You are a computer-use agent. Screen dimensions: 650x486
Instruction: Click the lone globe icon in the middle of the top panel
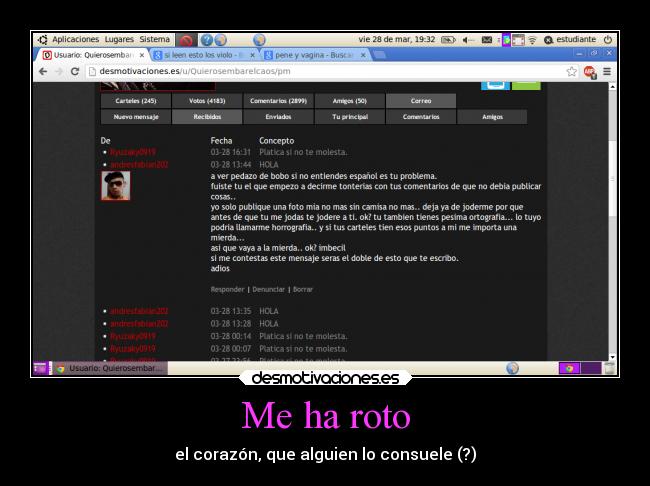tap(259, 40)
